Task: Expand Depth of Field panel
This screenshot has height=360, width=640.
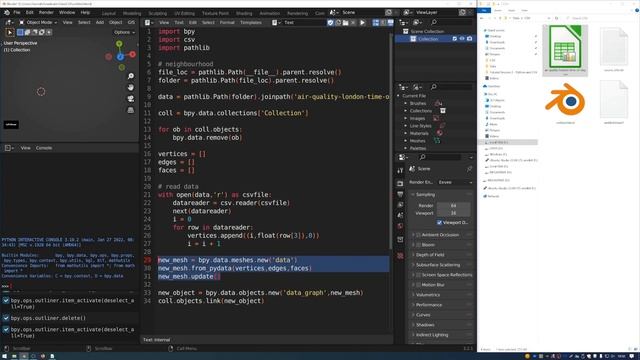Action: (430, 255)
